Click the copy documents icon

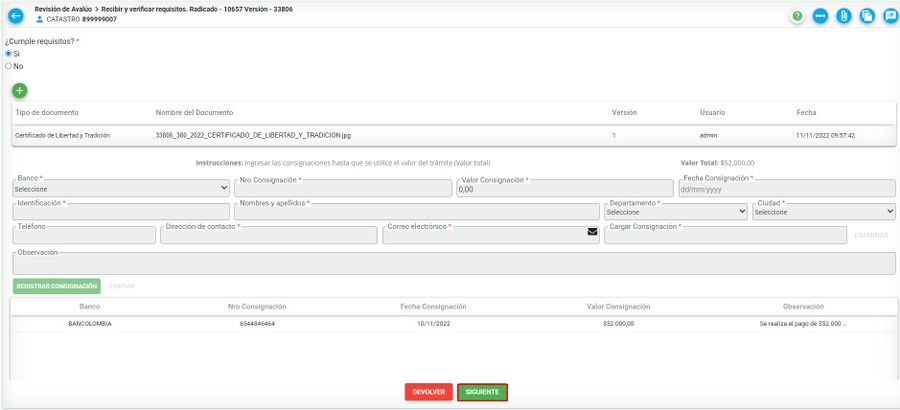coord(866,16)
